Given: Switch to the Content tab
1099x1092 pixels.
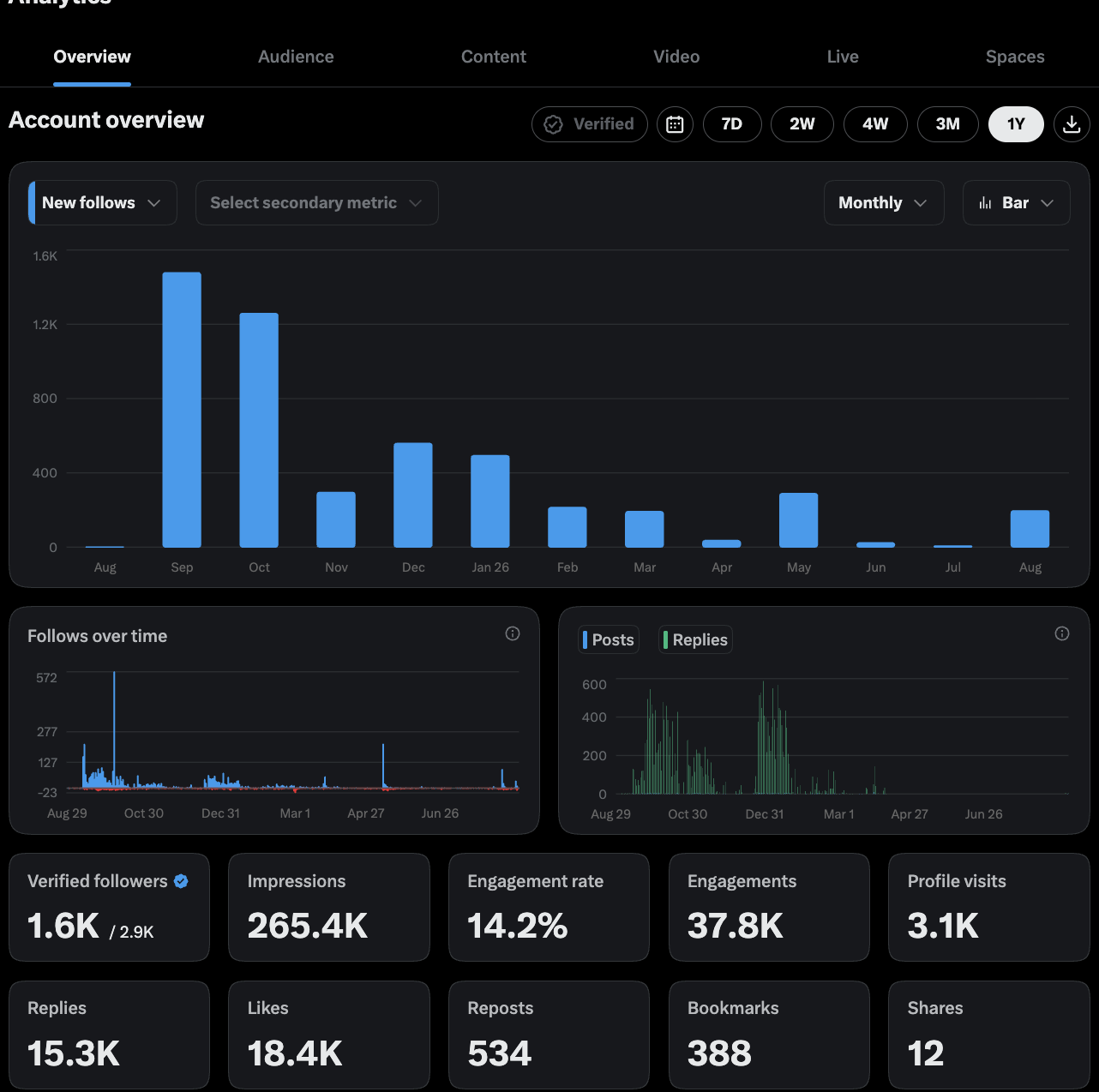Looking at the screenshot, I should (494, 57).
